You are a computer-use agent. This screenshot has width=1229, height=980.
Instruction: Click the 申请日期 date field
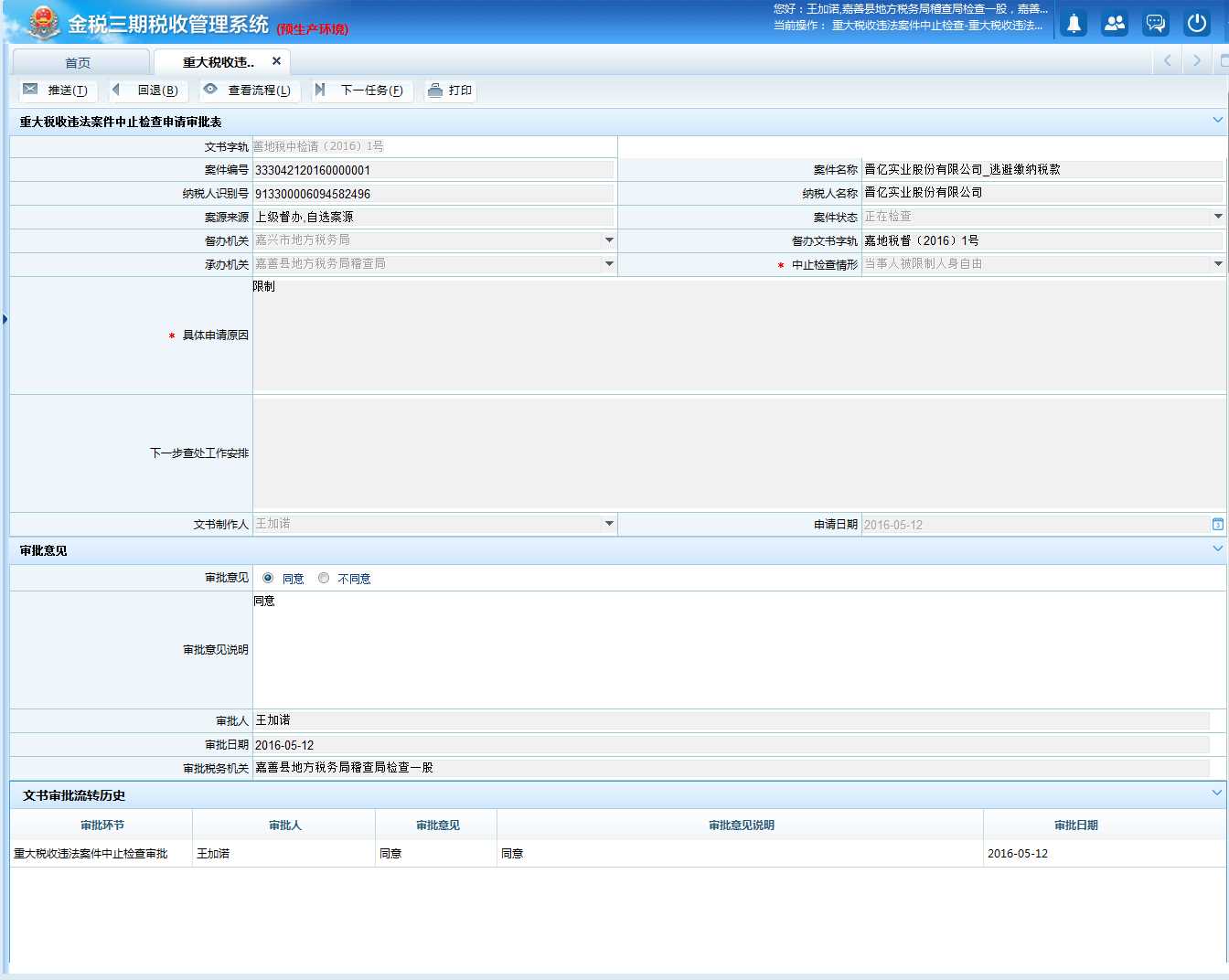1036,525
